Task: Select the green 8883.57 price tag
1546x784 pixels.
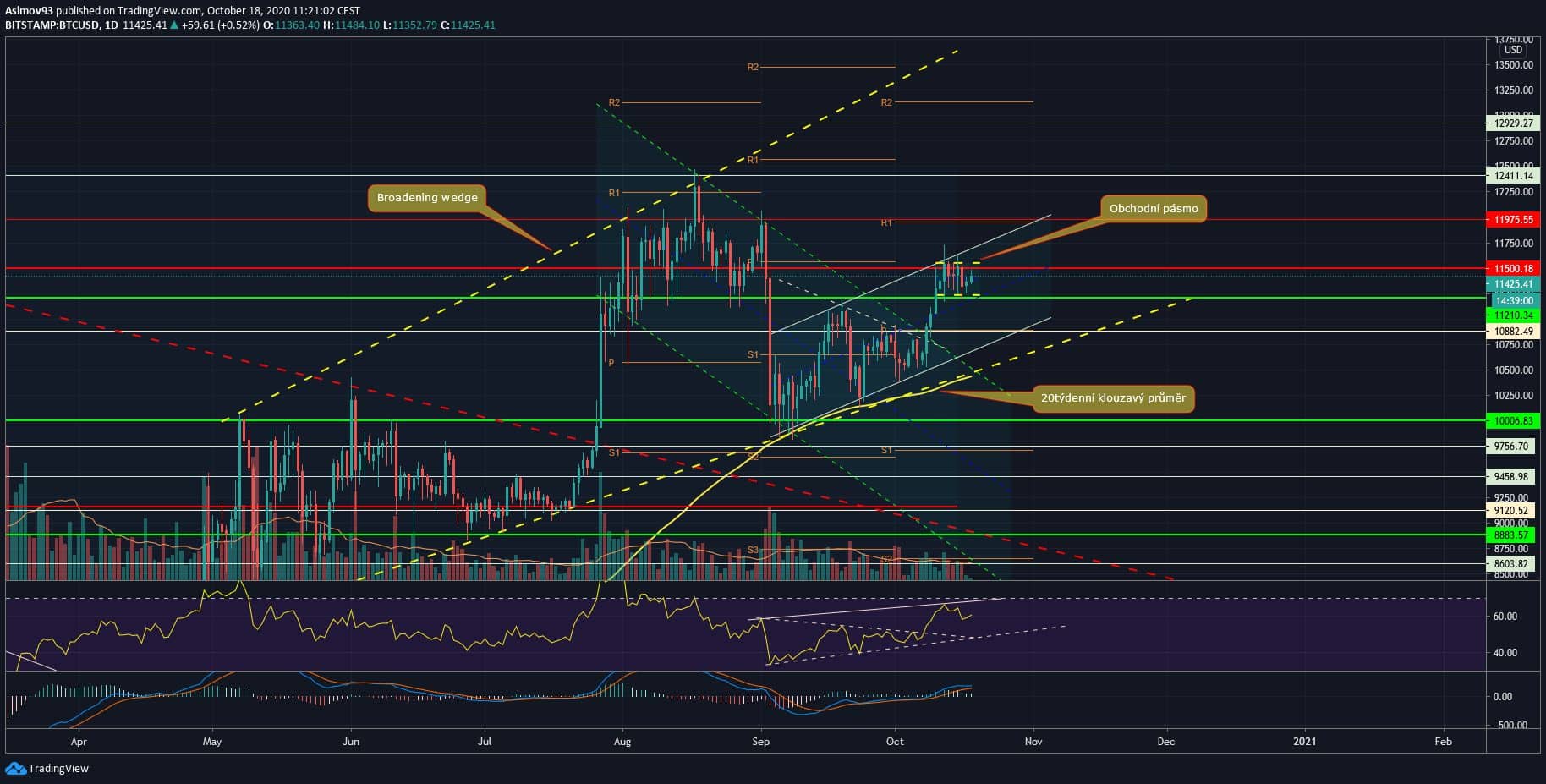Action: (x=1513, y=535)
